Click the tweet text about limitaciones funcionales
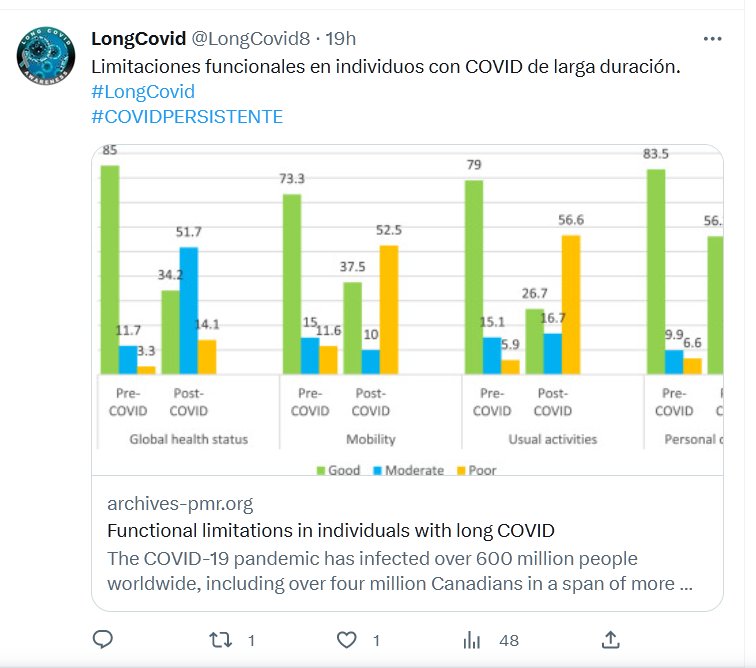The image size is (756, 668). [386, 67]
